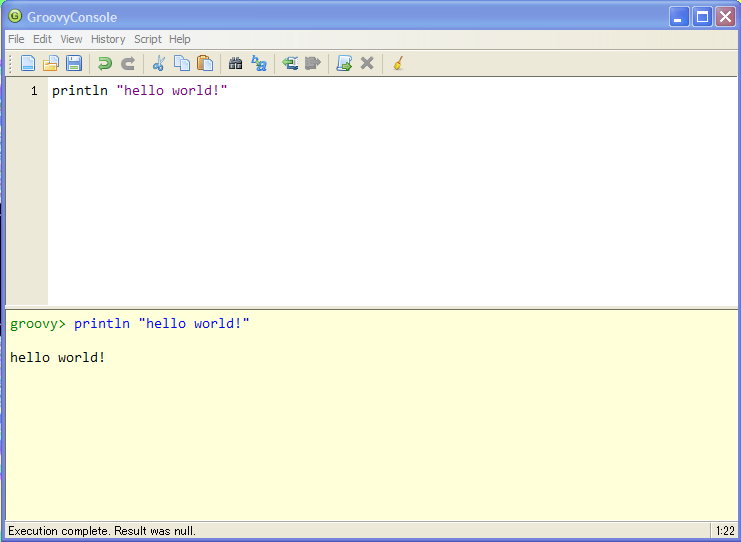
Task: Maximize the GroovyConsole window
Action: pos(702,17)
